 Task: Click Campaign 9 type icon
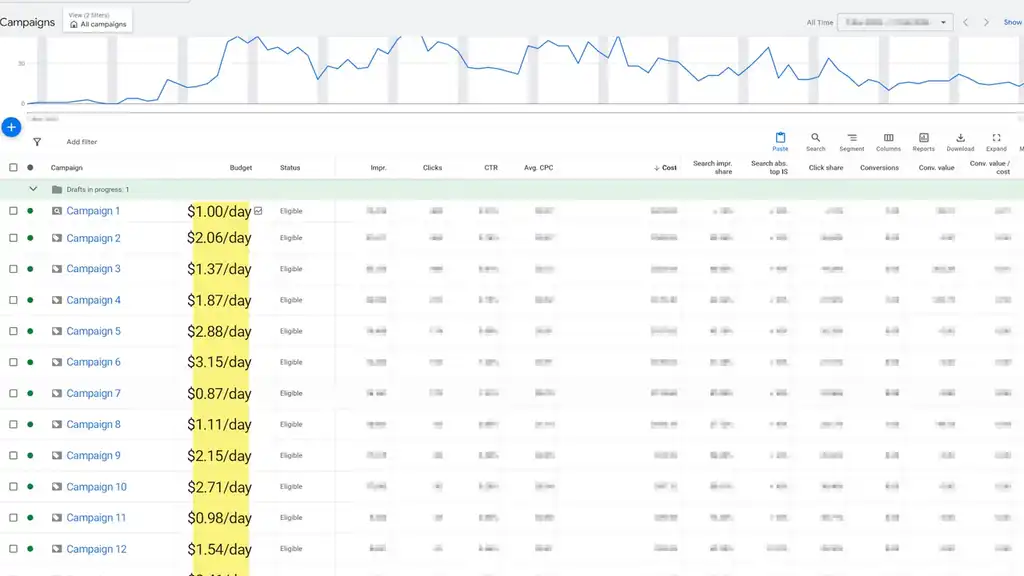click(x=57, y=455)
